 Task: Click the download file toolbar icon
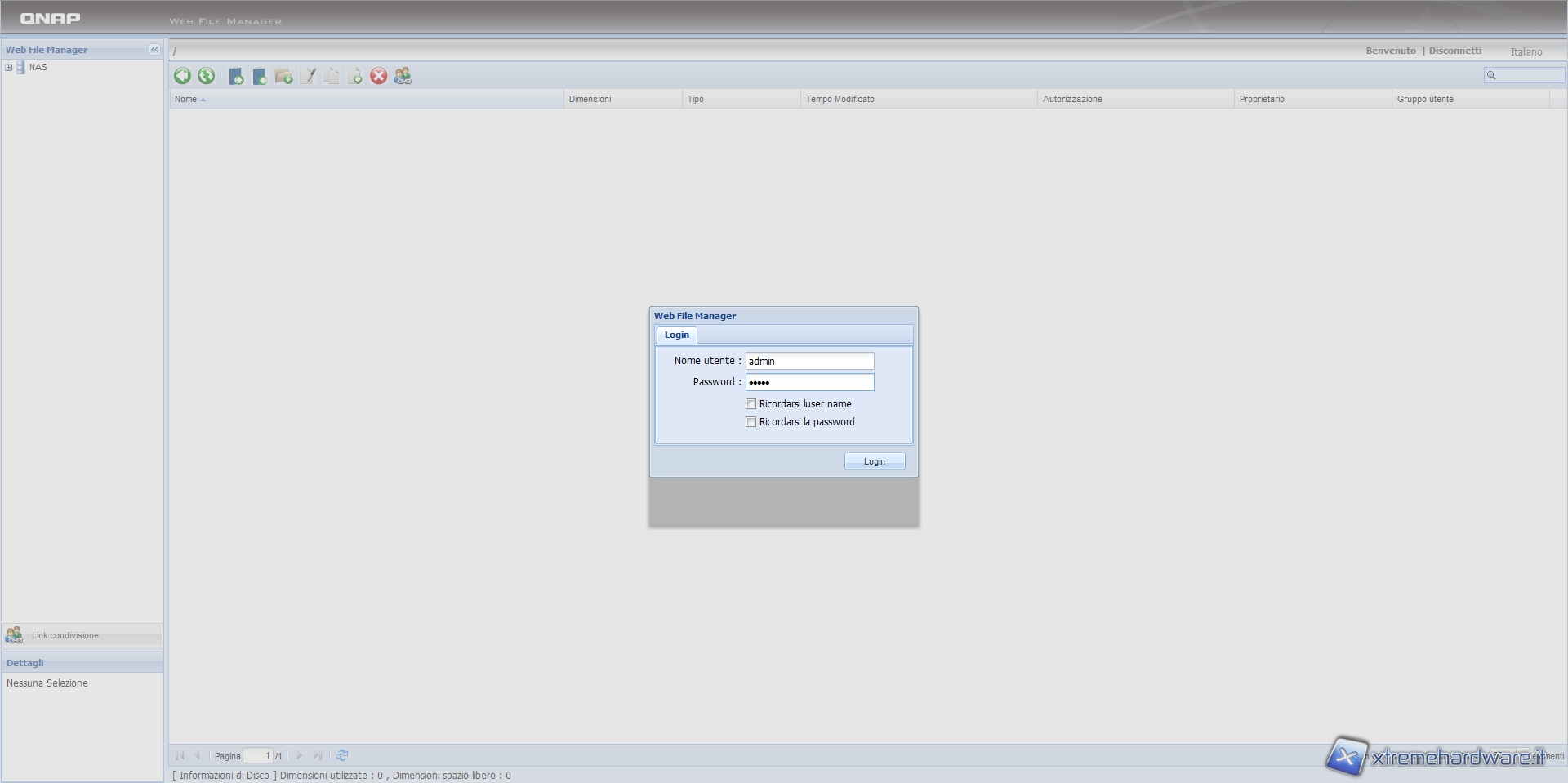[260, 77]
